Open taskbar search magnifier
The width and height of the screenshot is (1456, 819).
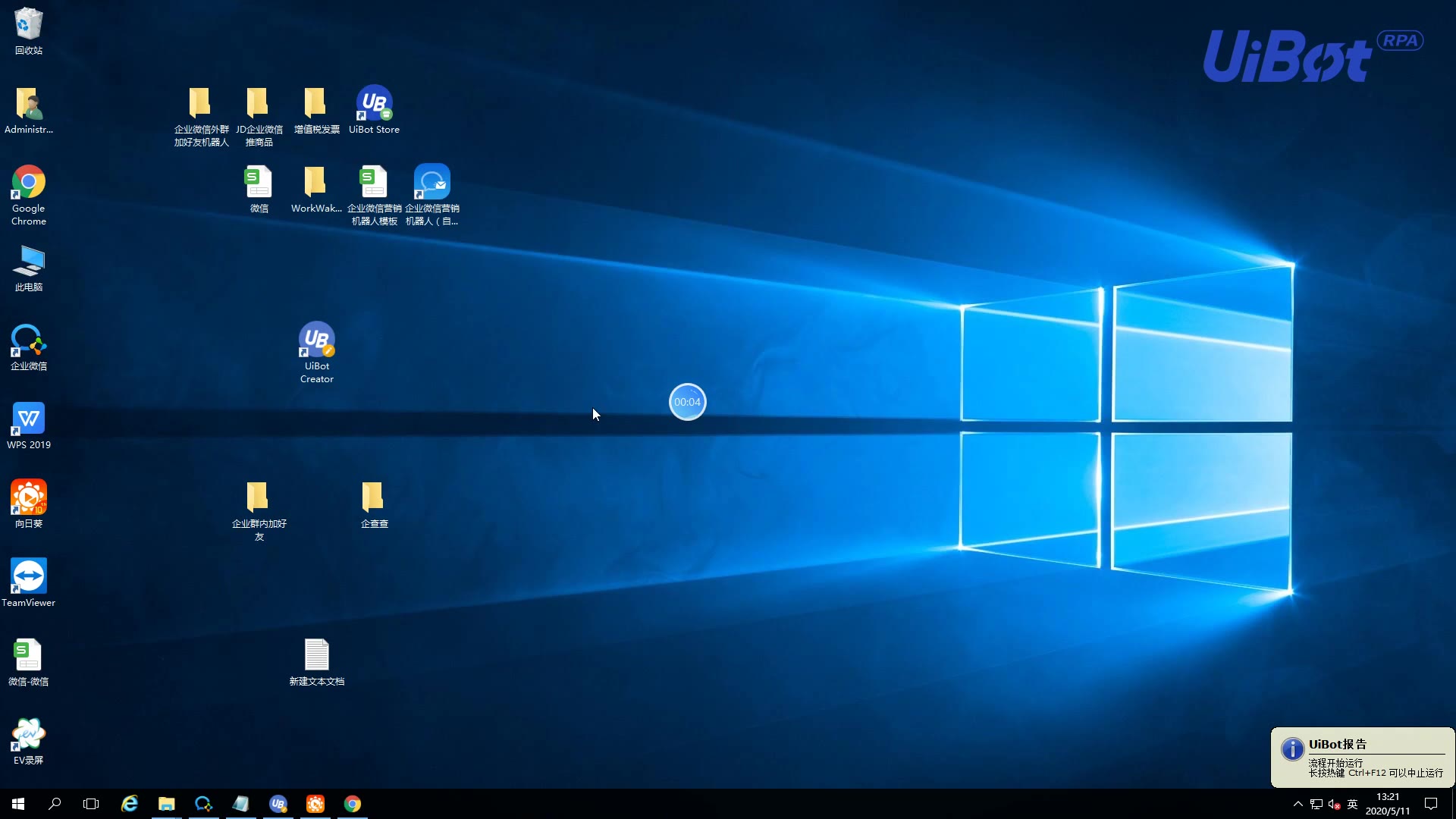[55, 804]
